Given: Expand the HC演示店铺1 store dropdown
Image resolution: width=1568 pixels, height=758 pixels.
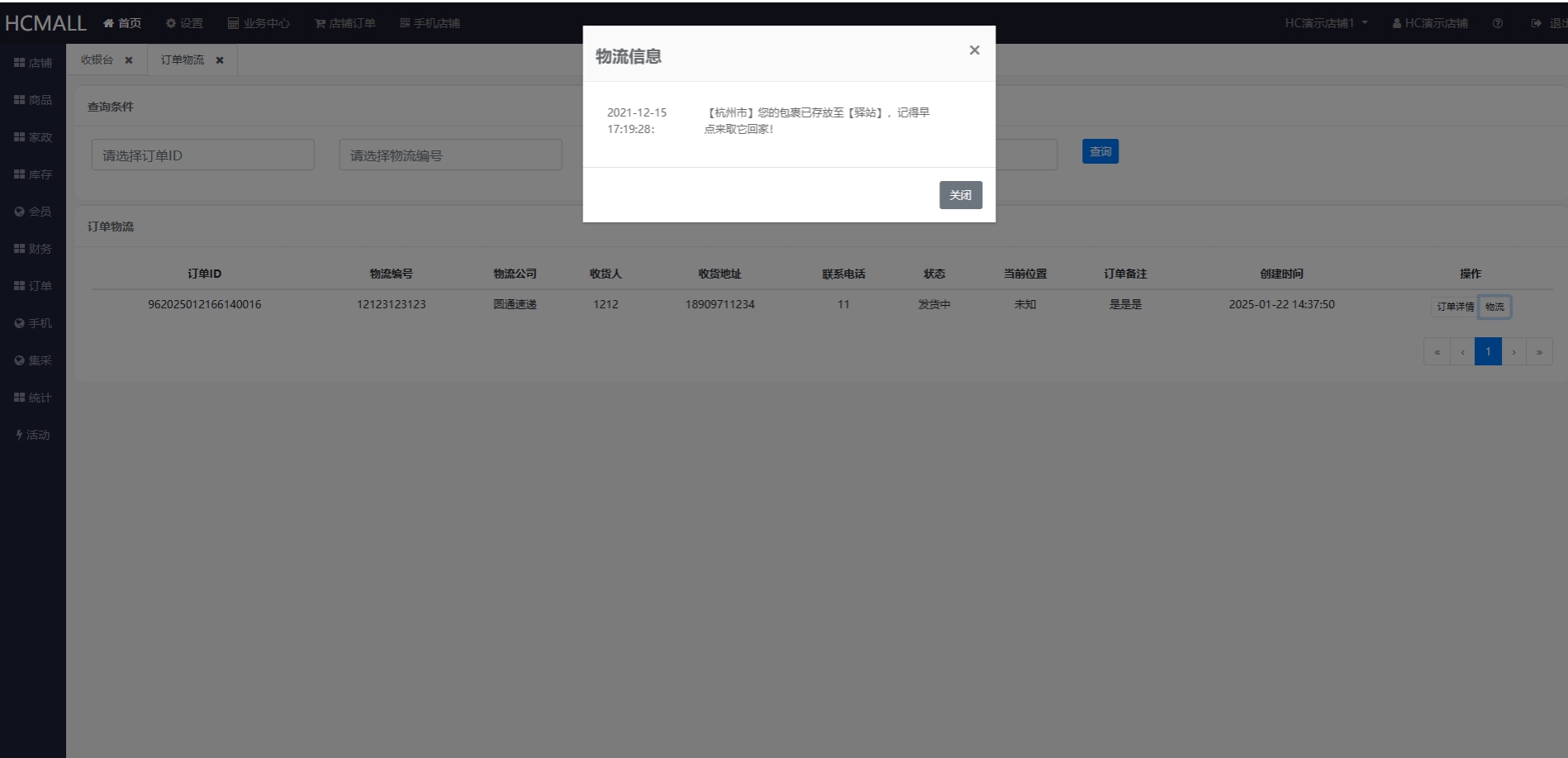Looking at the screenshot, I should (1326, 23).
